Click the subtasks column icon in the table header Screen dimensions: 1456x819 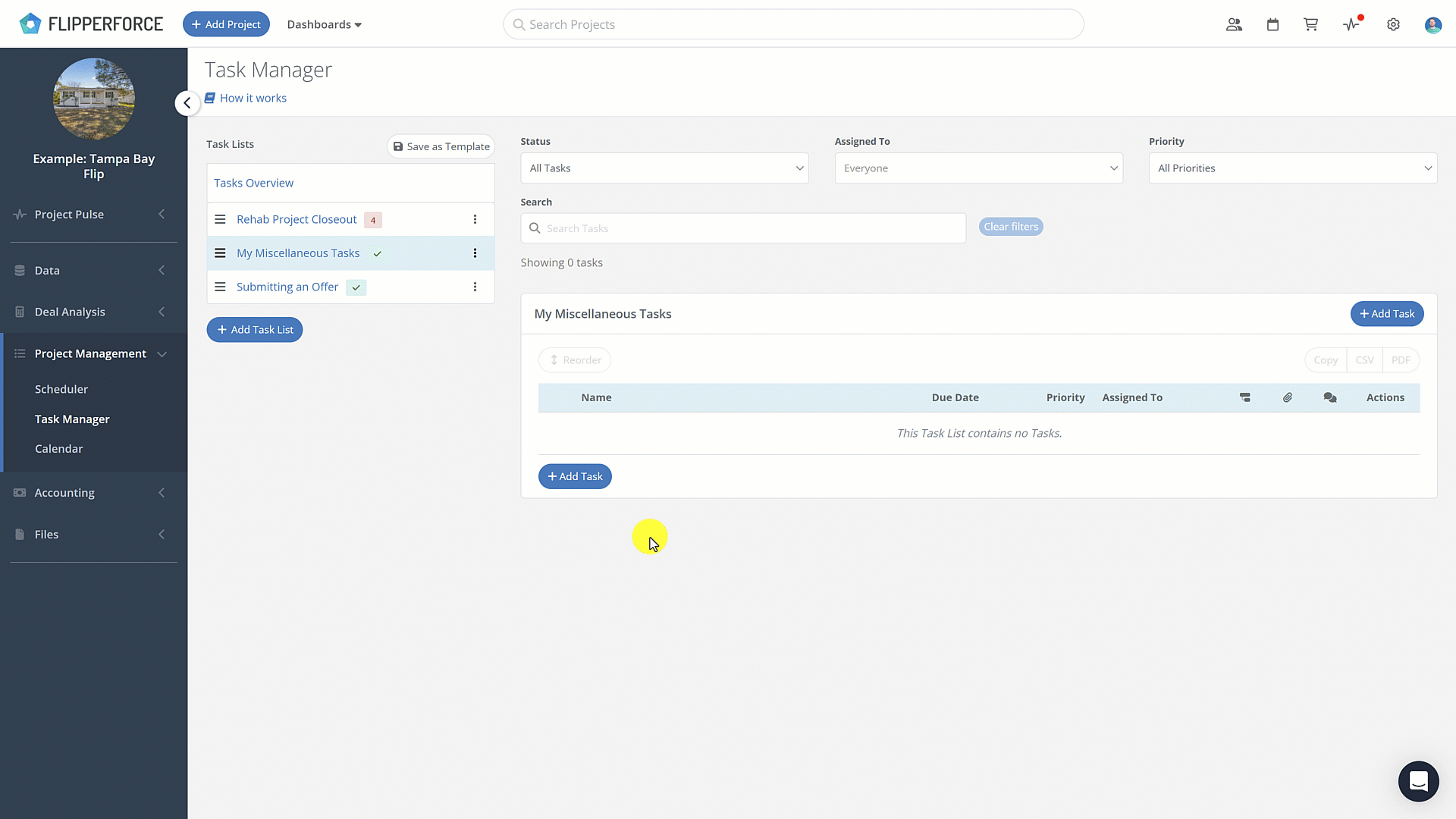(1245, 397)
